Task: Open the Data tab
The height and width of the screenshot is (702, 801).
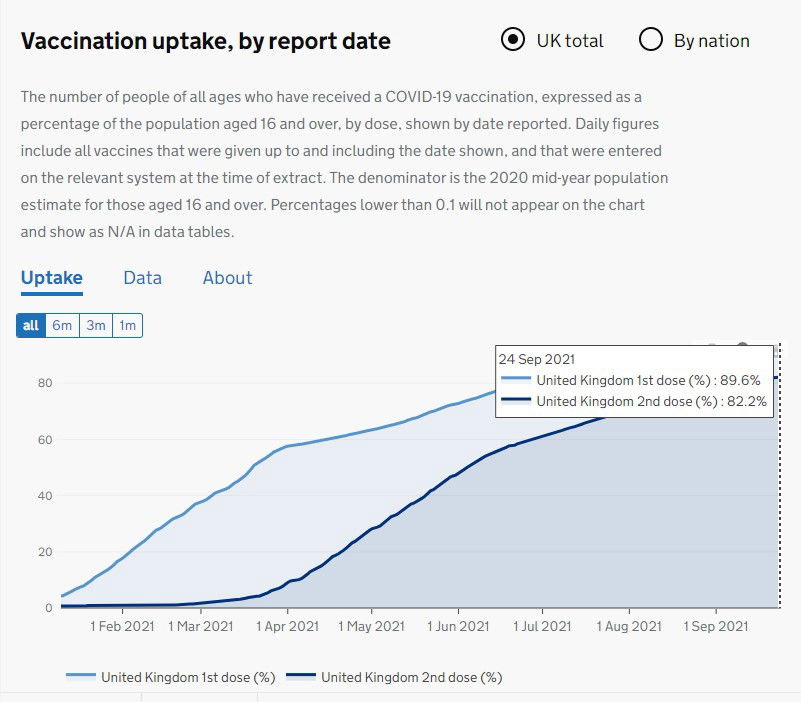Action: pos(142,278)
